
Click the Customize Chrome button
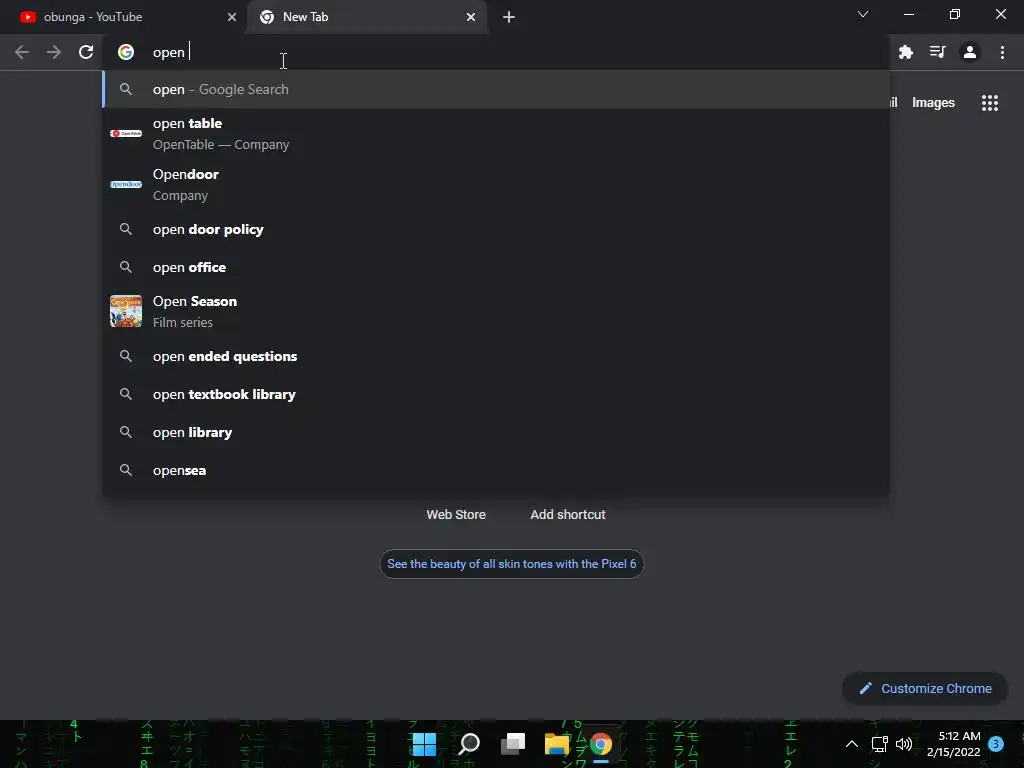(x=925, y=688)
